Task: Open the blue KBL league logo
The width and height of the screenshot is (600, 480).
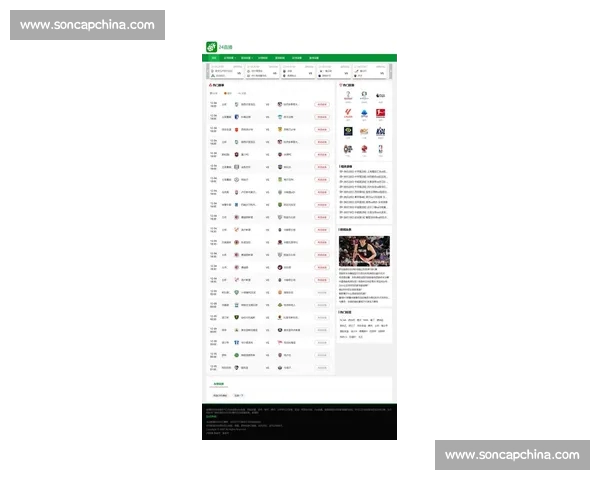Action: coord(380,131)
